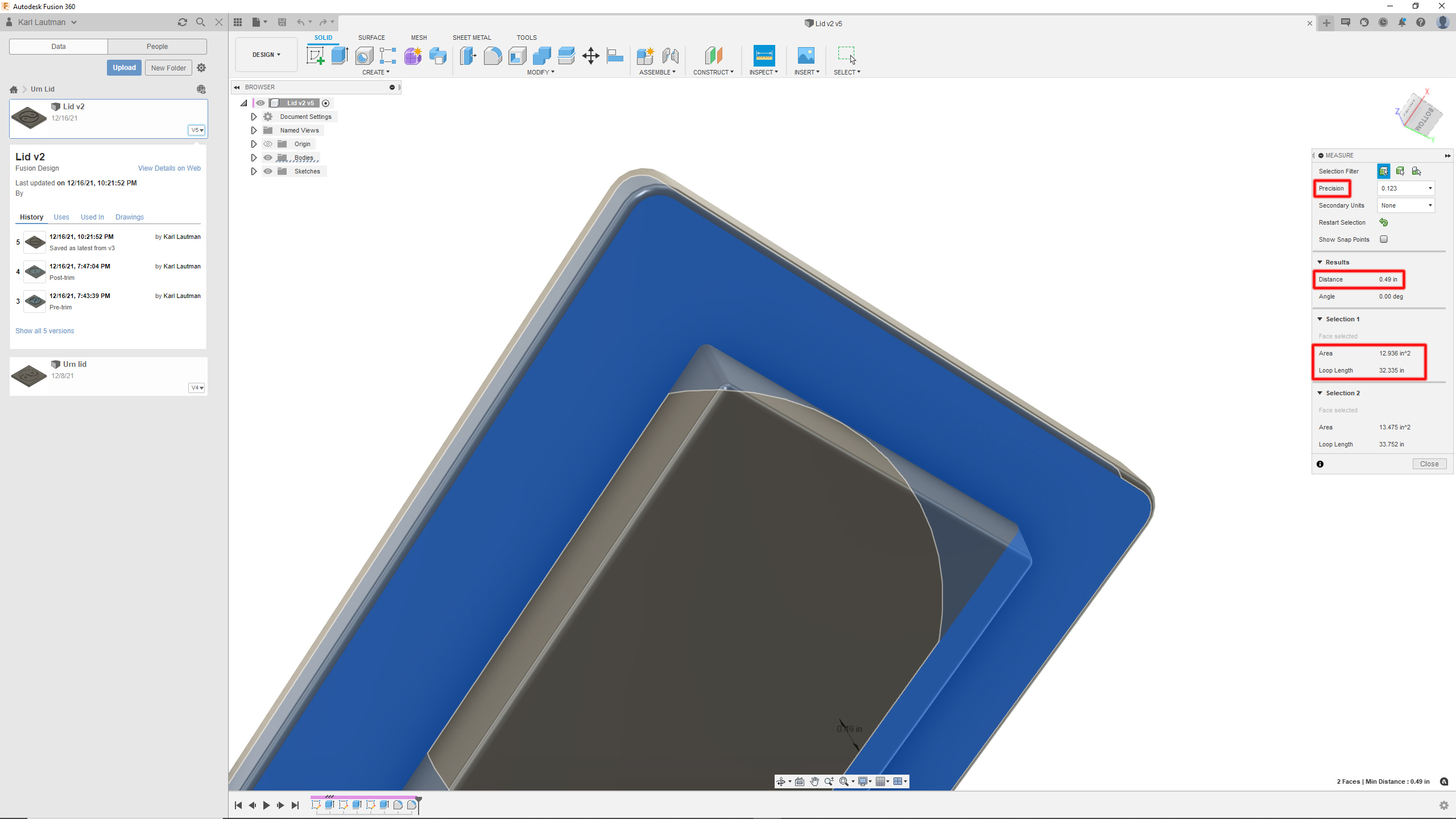The width and height of the screenshot is (1456, 819).
Task: Click the Restart Selection green arrow
Action: (x=1384, y=222)
